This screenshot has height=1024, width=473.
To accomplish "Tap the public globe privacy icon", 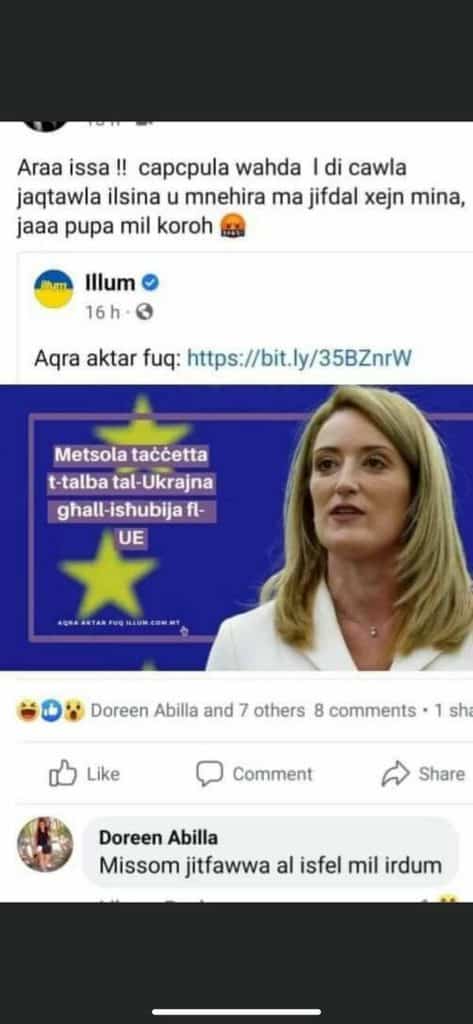I will point(144,313).
